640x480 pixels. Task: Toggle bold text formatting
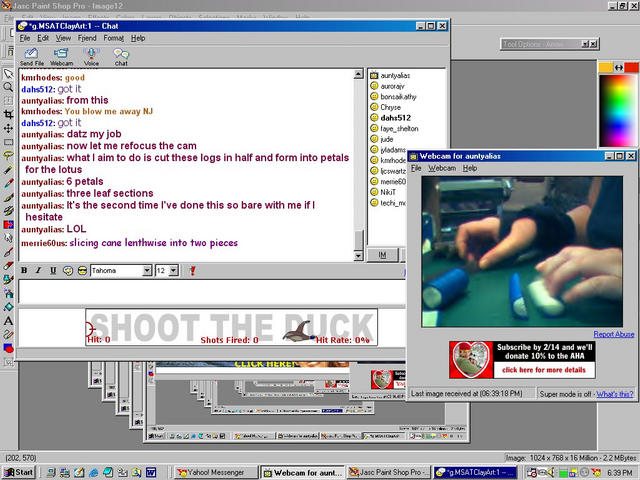[x=24, y=270]
